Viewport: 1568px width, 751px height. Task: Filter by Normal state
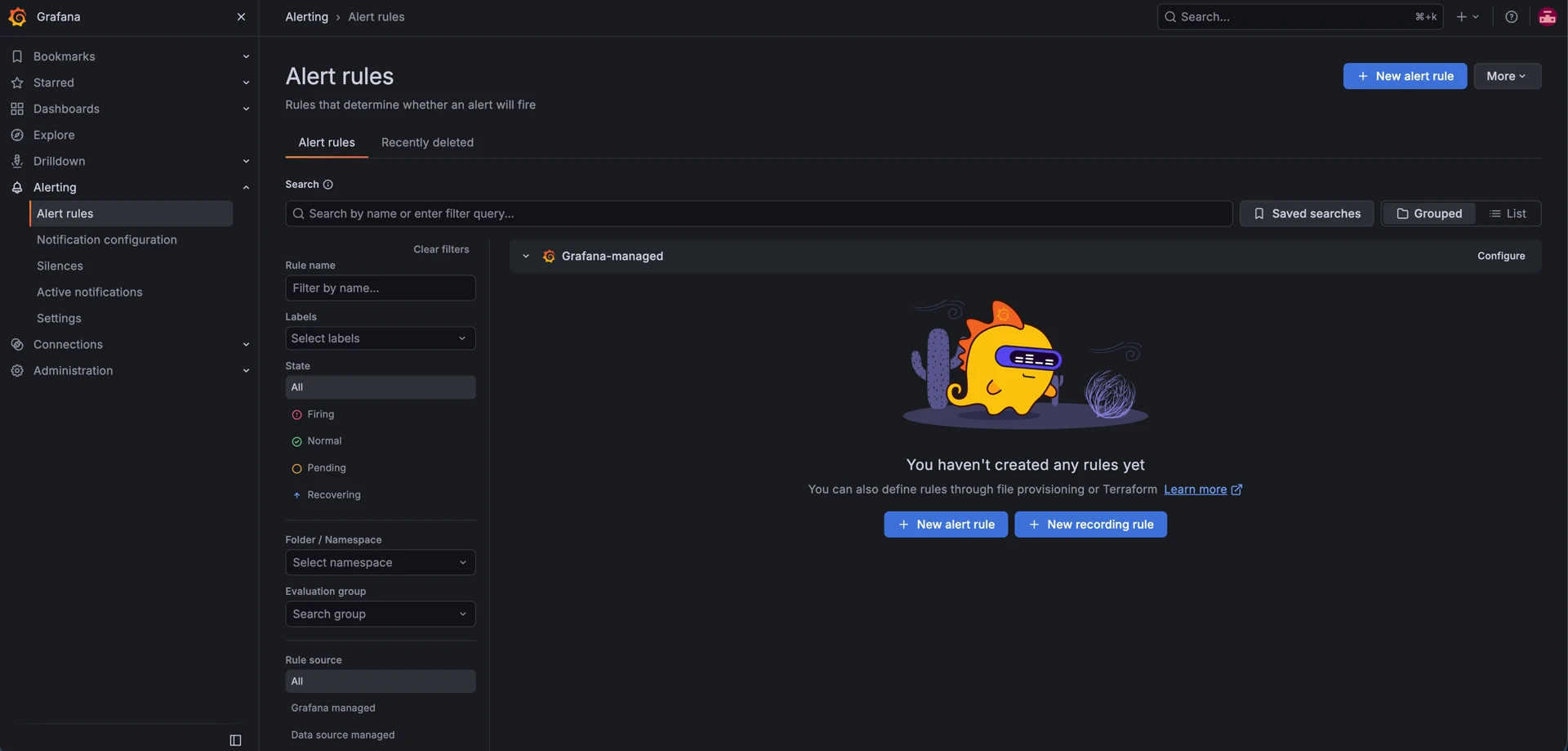[x=381, y=441]
